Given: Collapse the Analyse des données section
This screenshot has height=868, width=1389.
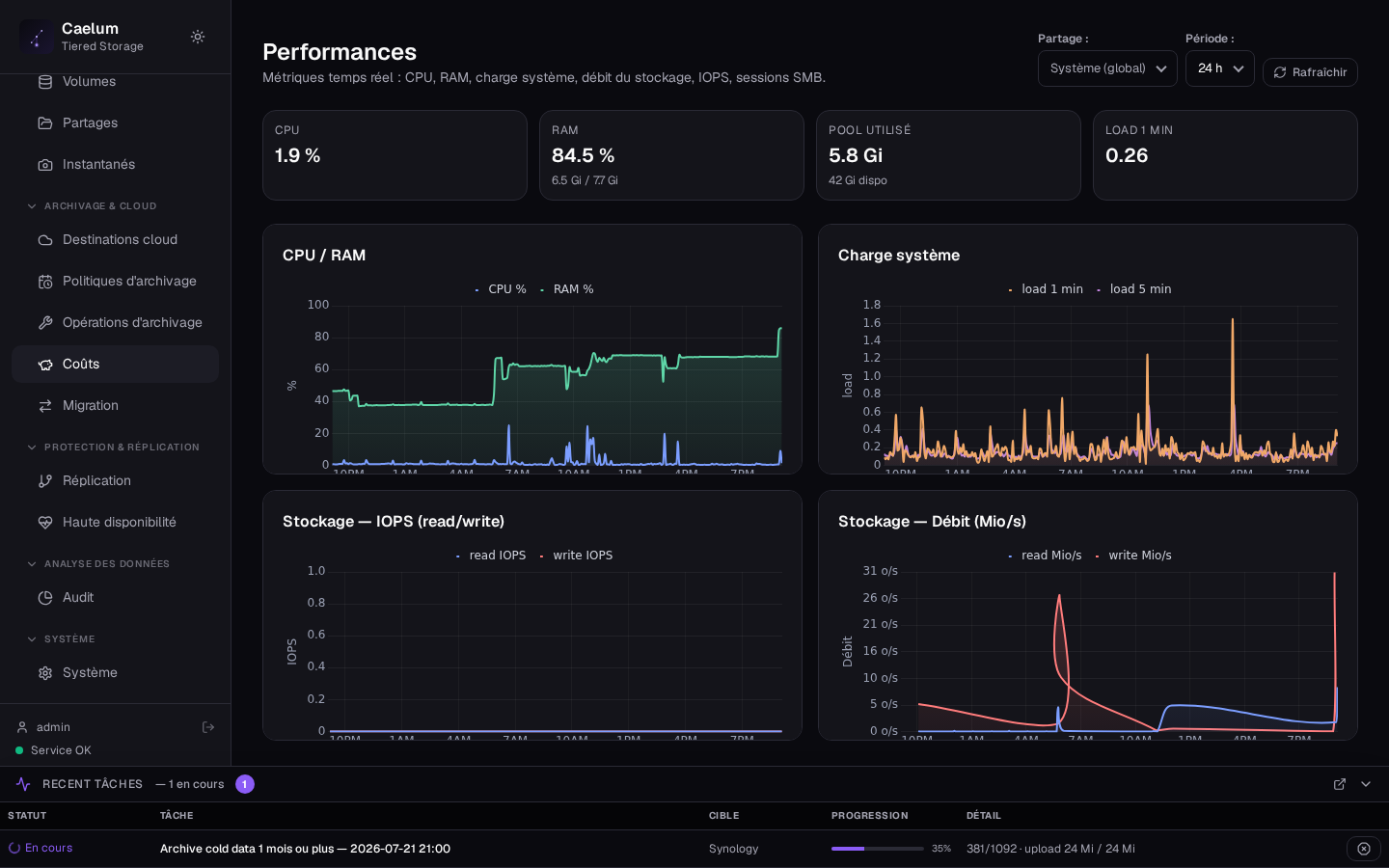Looking at the screenshot, I should pyautogui.click(x=98, y=564).
